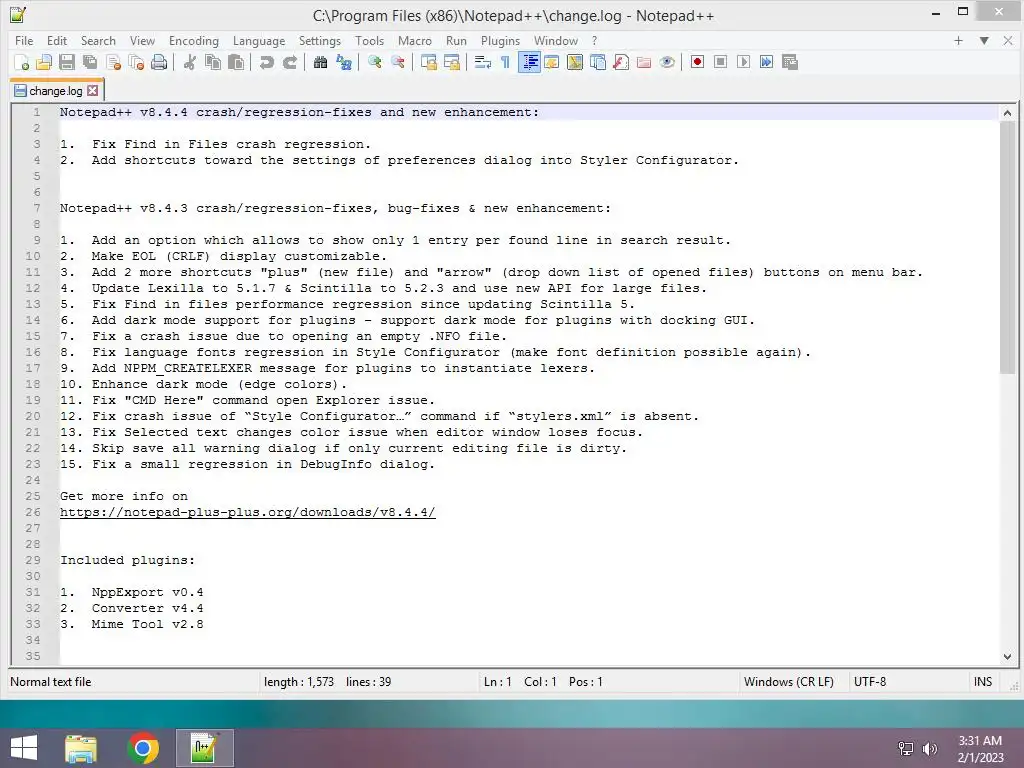Click the Save Recorded Macro icon
The height and width of the screenshot is (768, 1024).
[x=790, y=62]
